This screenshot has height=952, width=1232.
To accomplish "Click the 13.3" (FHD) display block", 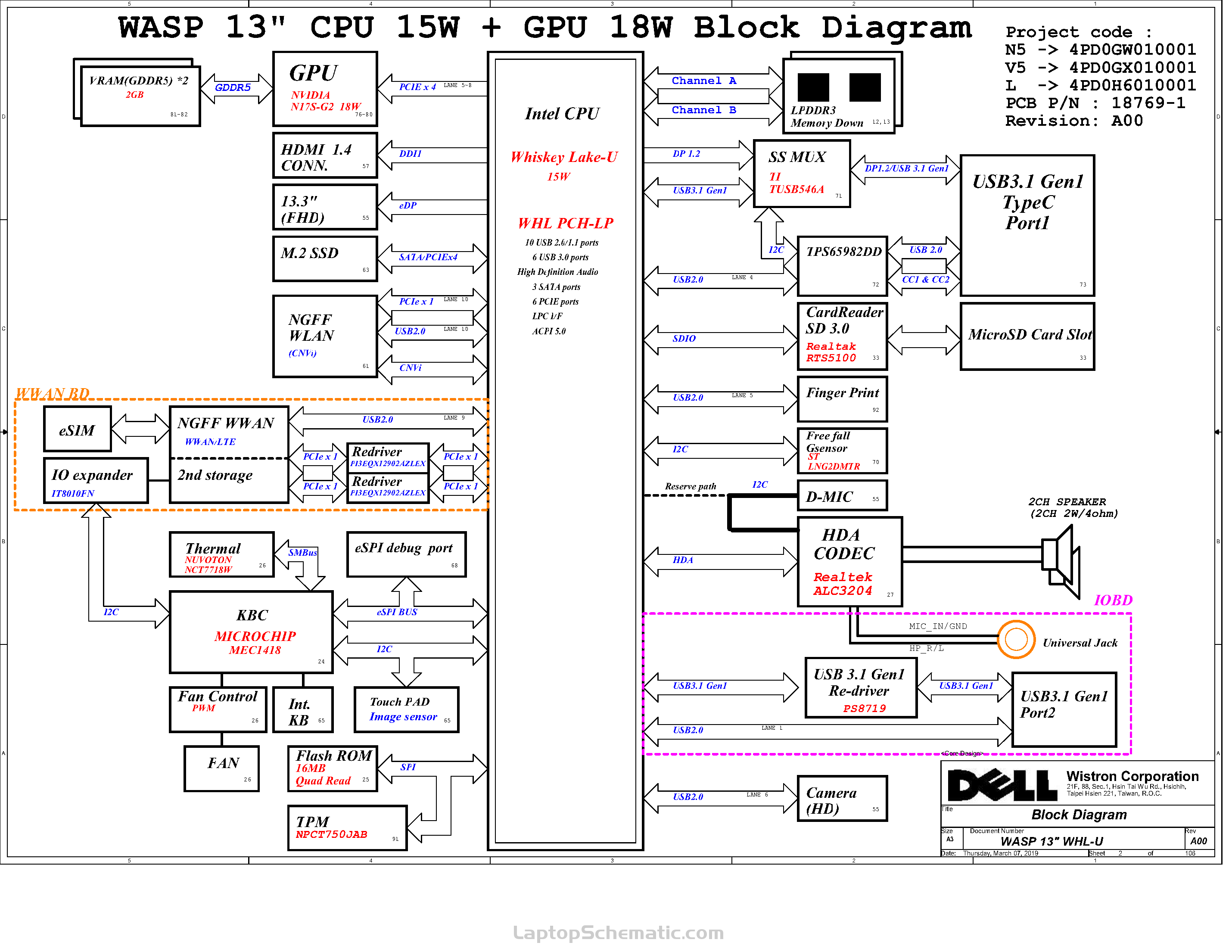I will coord(325,208).
